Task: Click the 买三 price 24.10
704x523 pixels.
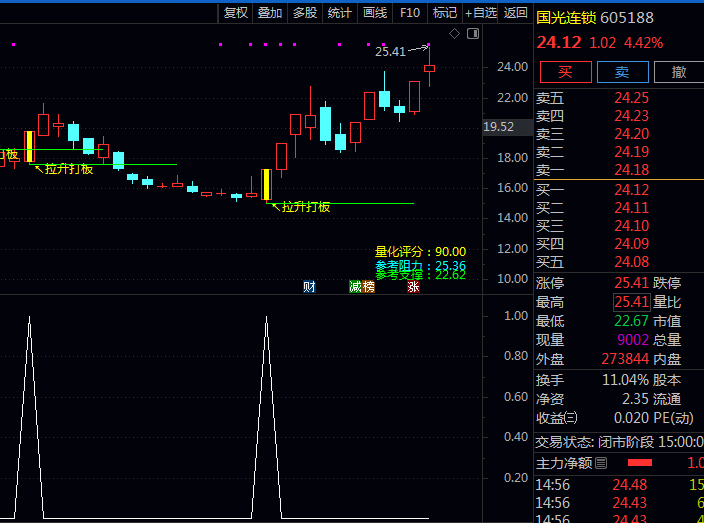Action: [x=632, y=226]
